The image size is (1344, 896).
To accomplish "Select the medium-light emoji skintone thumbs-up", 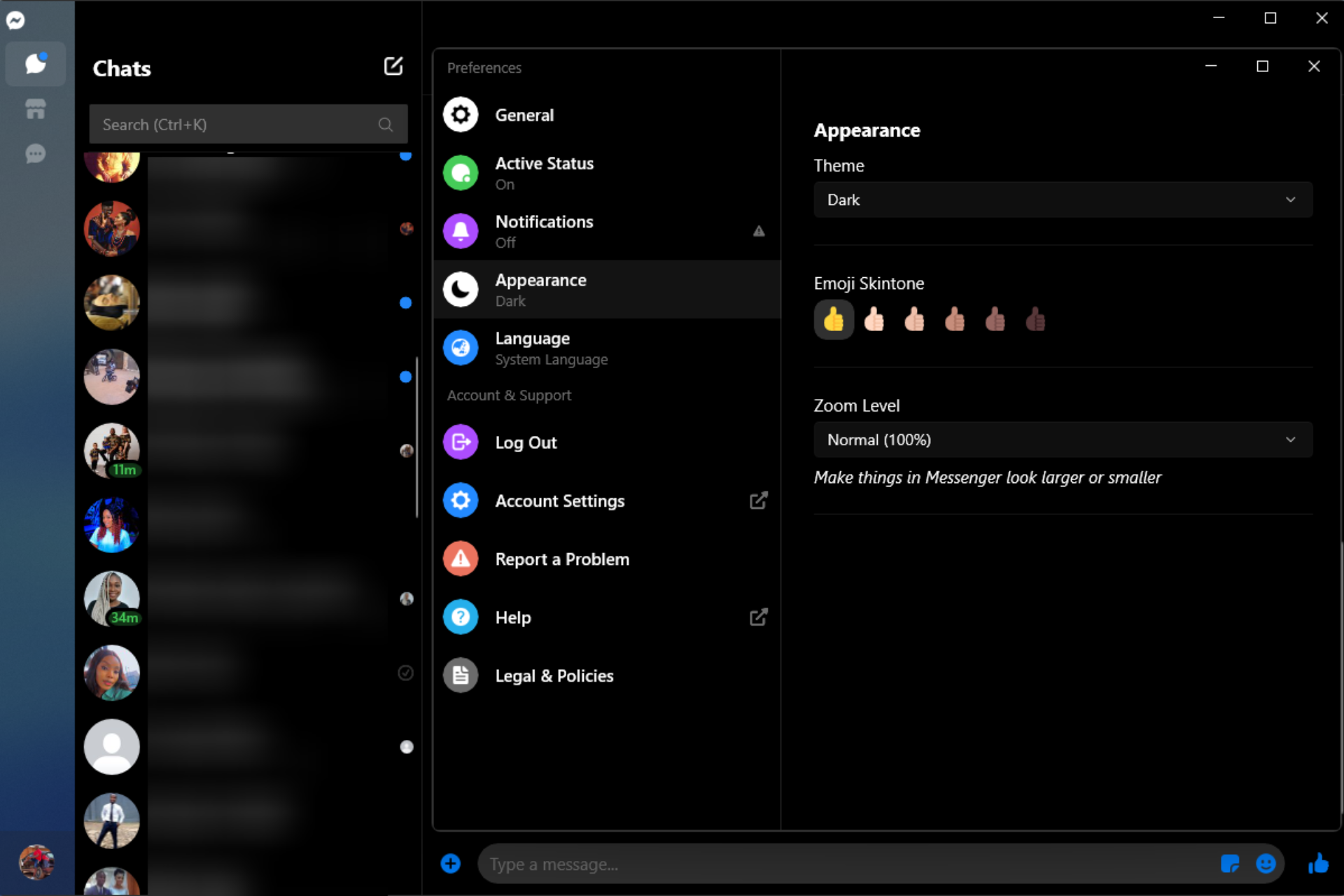I will 914,320.
